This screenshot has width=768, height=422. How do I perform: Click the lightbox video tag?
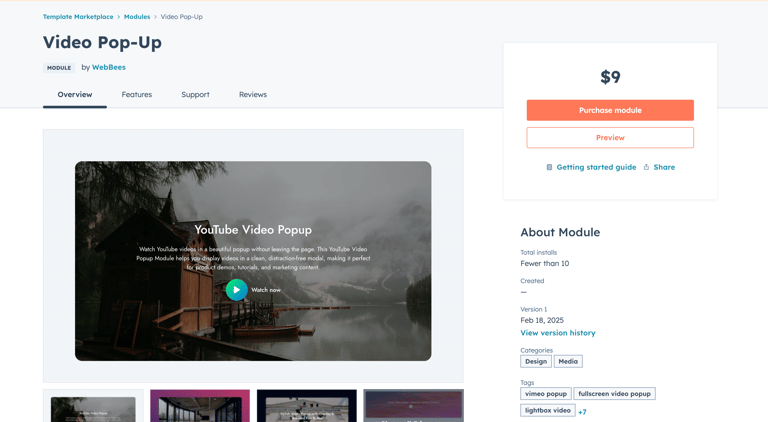pos(548,410)
